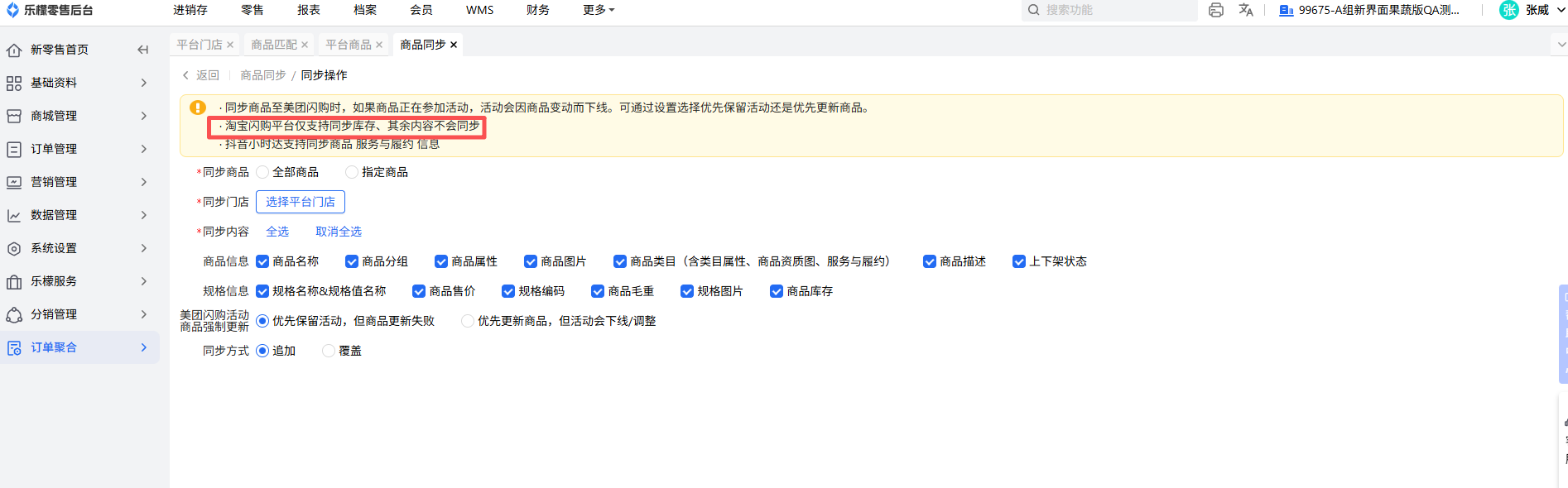Image resolution: width=1568 pixels, height=488 pixels.
Task: Close the 商品匹配 tab
Action: coord(305,45)
